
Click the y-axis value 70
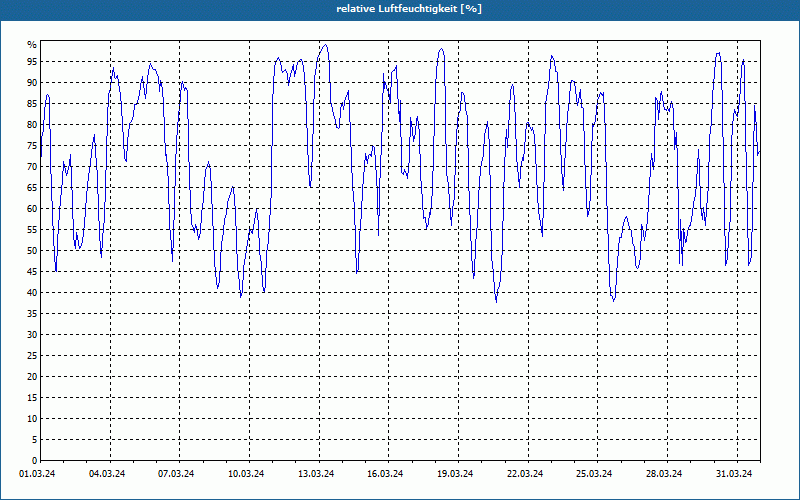32,166
